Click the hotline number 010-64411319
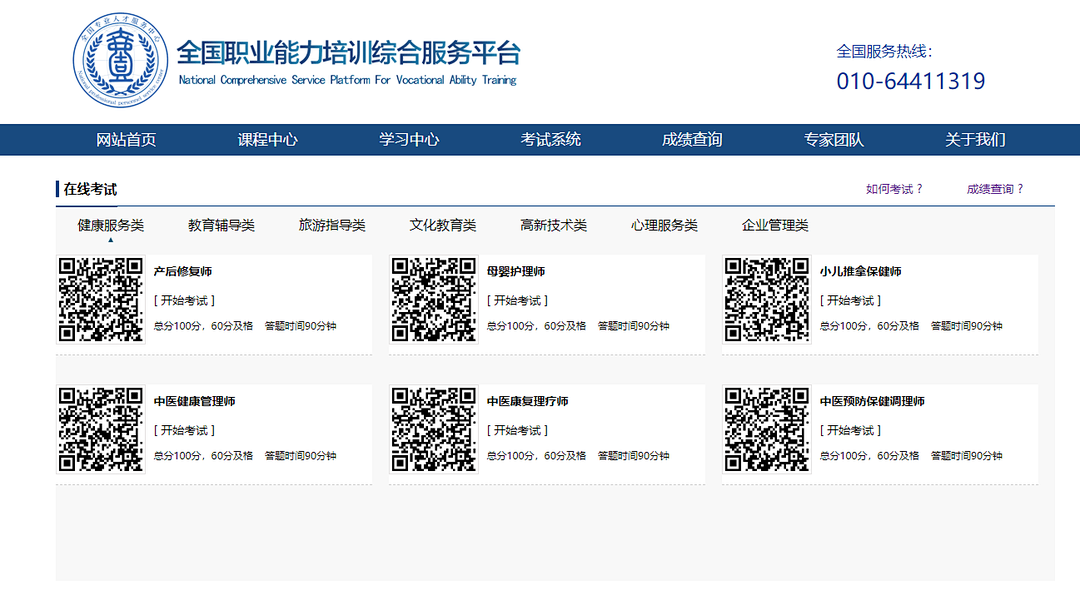 tap(911, 81)
